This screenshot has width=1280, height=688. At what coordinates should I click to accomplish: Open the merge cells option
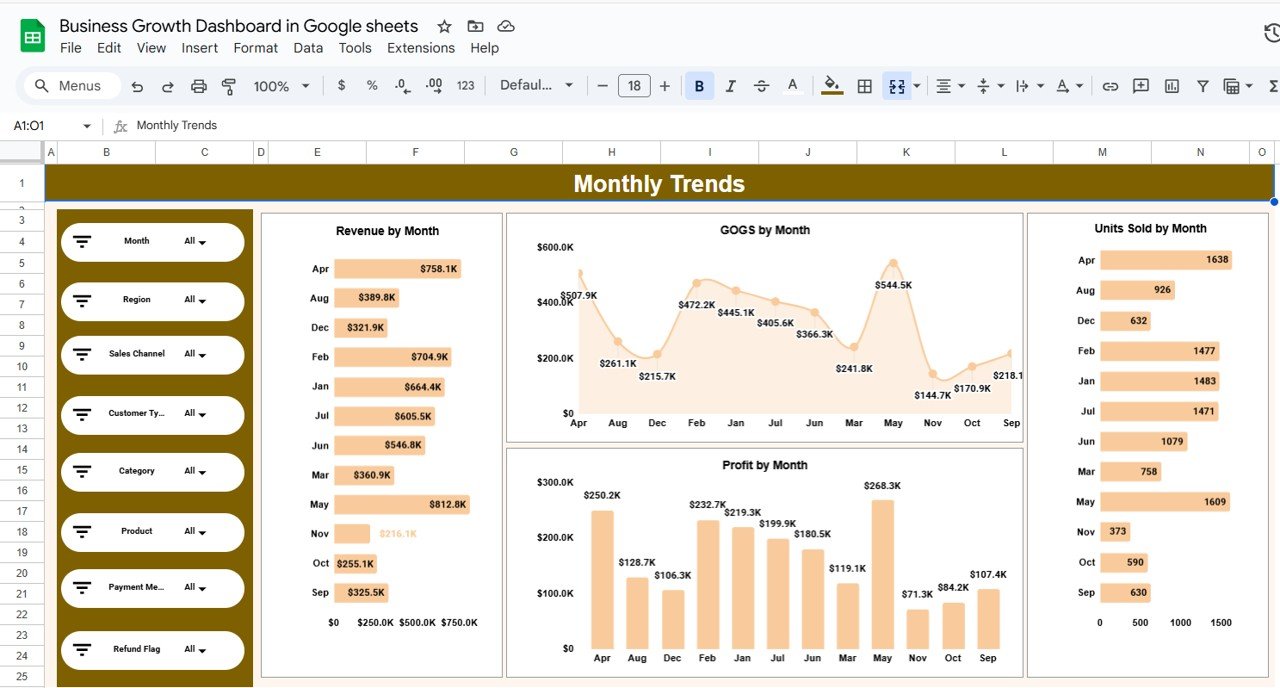pos(897,86)
